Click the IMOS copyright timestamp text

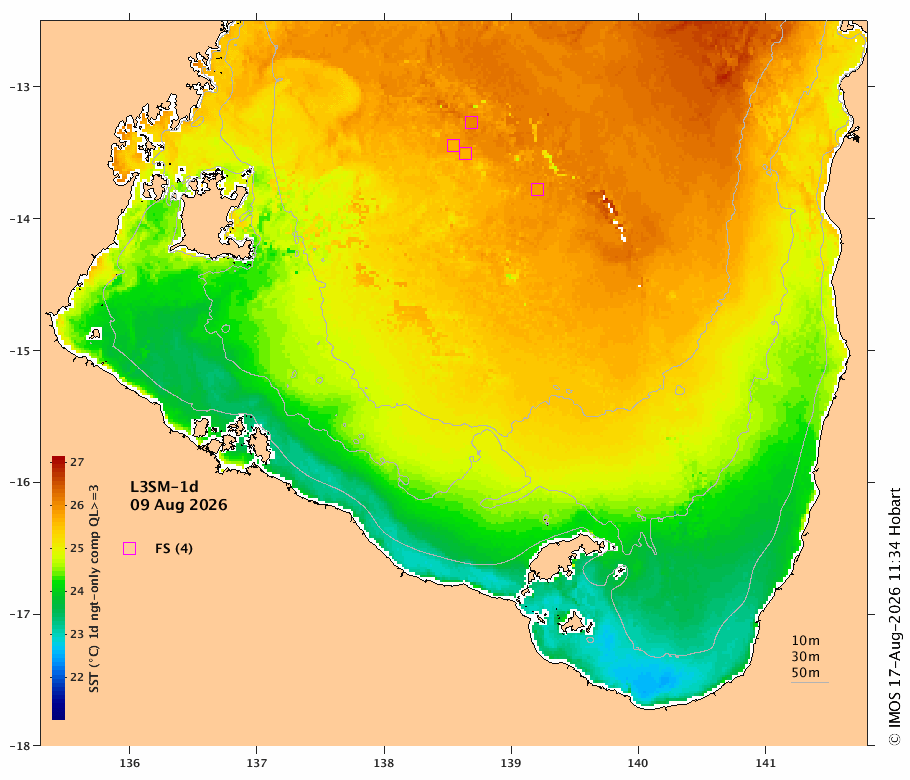(894, 616)
